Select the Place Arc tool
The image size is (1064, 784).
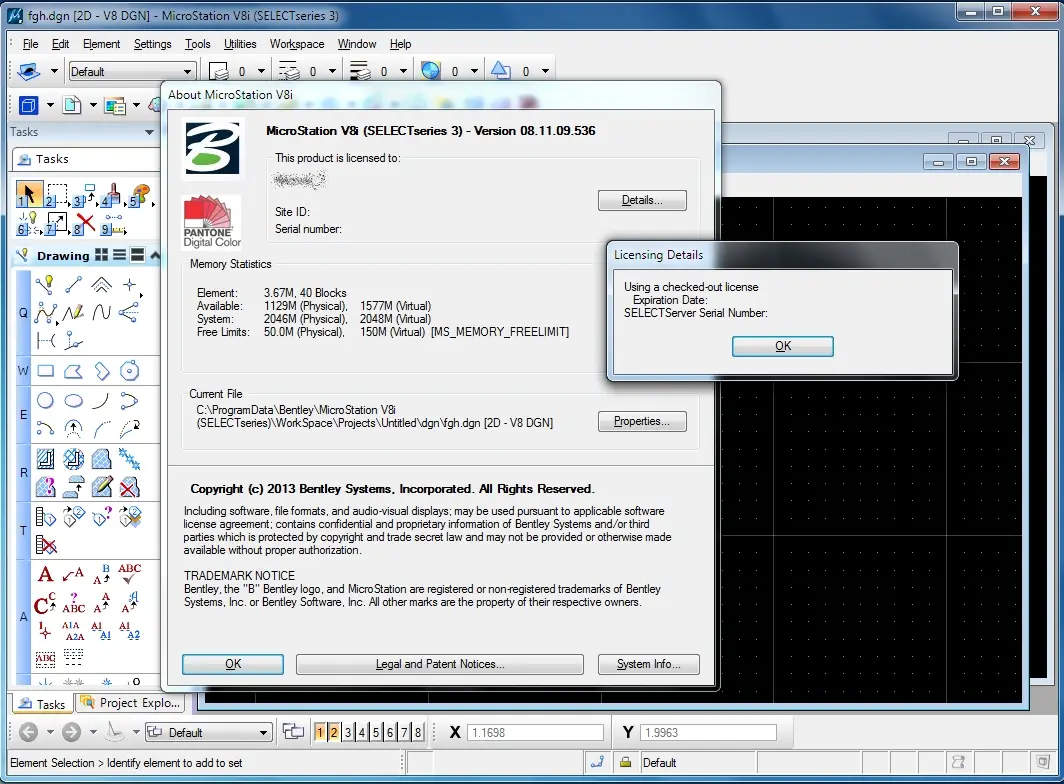pyautogui.click(x=101, y=400)
